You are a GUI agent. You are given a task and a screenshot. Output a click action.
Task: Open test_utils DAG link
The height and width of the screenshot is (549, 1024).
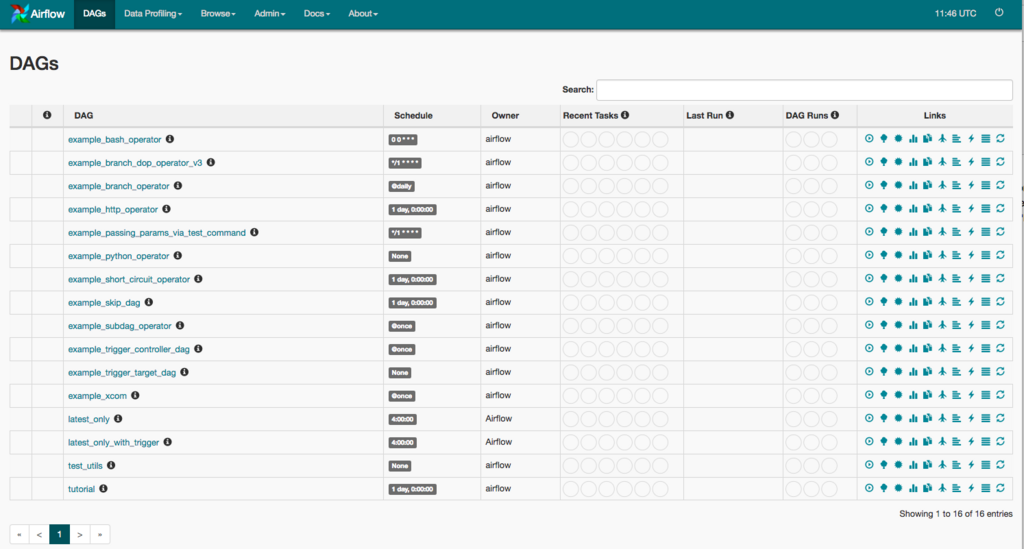85,465
